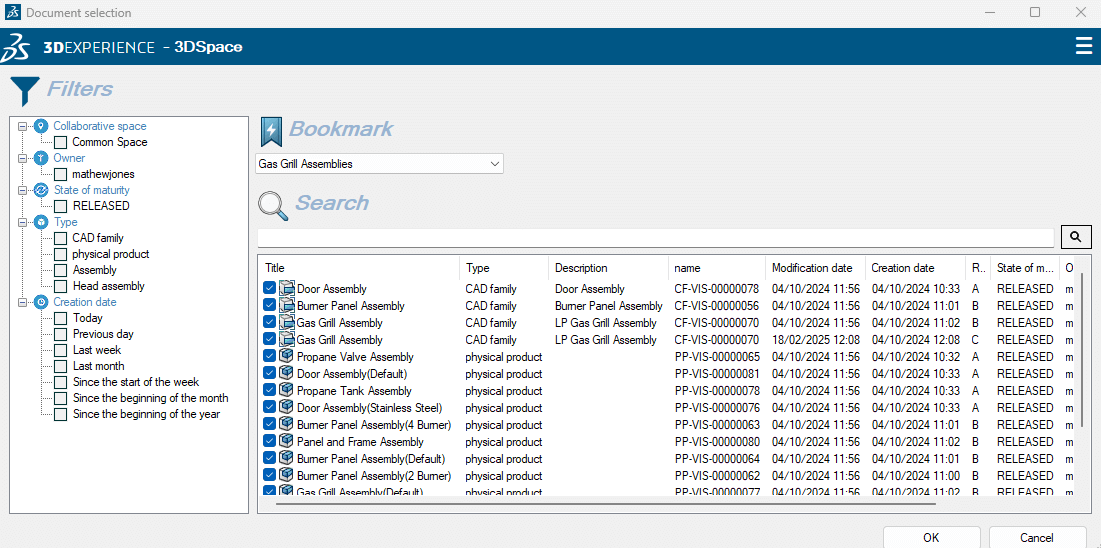Click the Last week filter checkbox

coord(61,351)
